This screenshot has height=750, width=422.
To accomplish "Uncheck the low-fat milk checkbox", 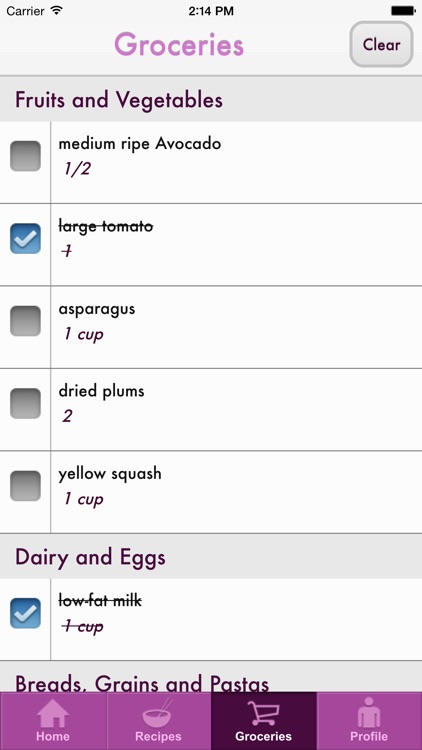I will click(25, 613).
